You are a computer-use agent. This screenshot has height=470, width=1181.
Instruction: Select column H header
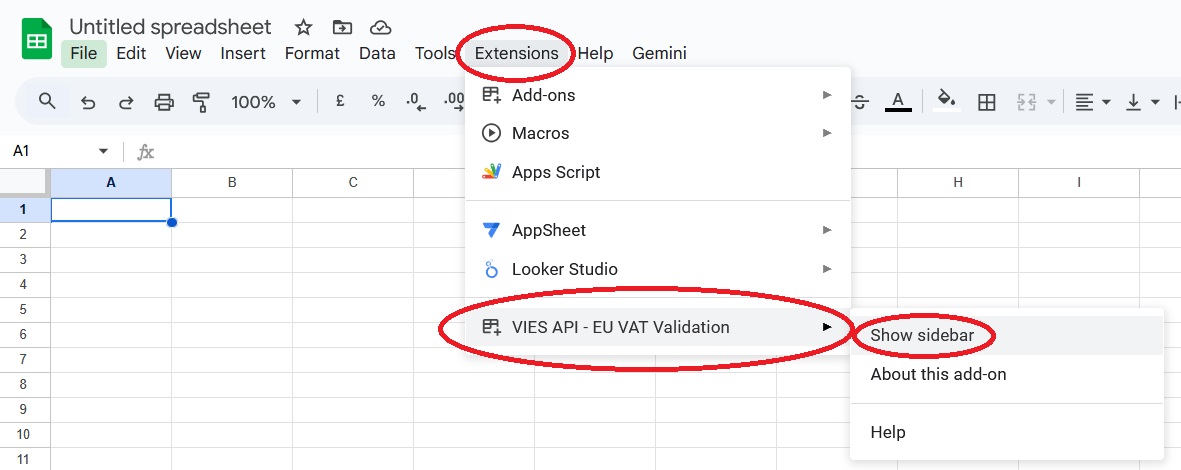coord(957,182)
